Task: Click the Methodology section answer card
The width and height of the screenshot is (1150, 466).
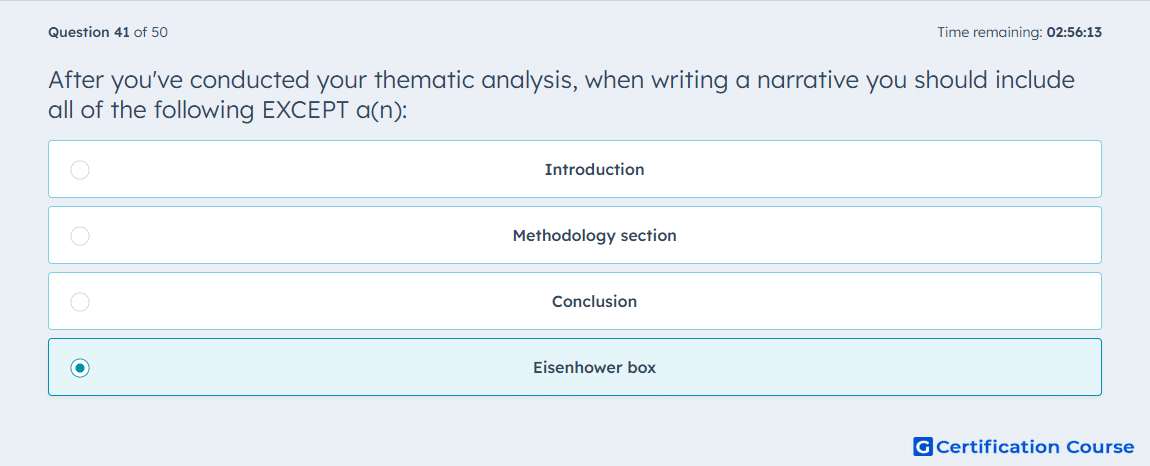Action: tap(575, 235)
